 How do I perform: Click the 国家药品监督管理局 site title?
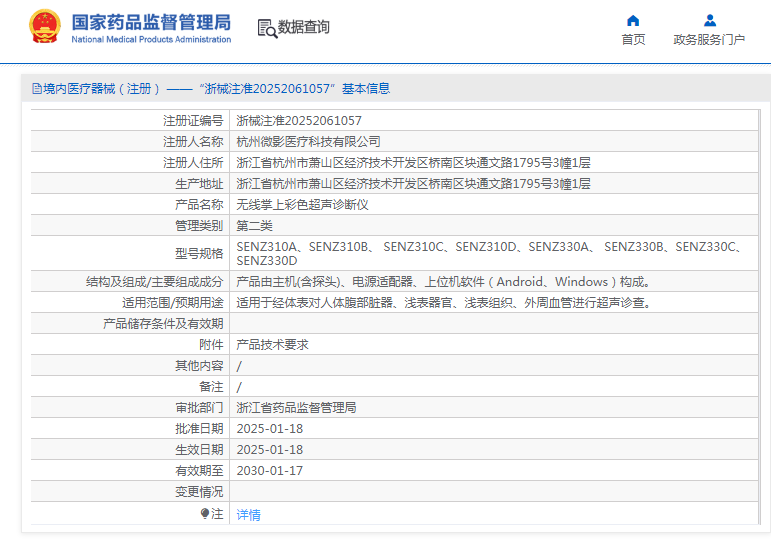[x=151, y=21]
